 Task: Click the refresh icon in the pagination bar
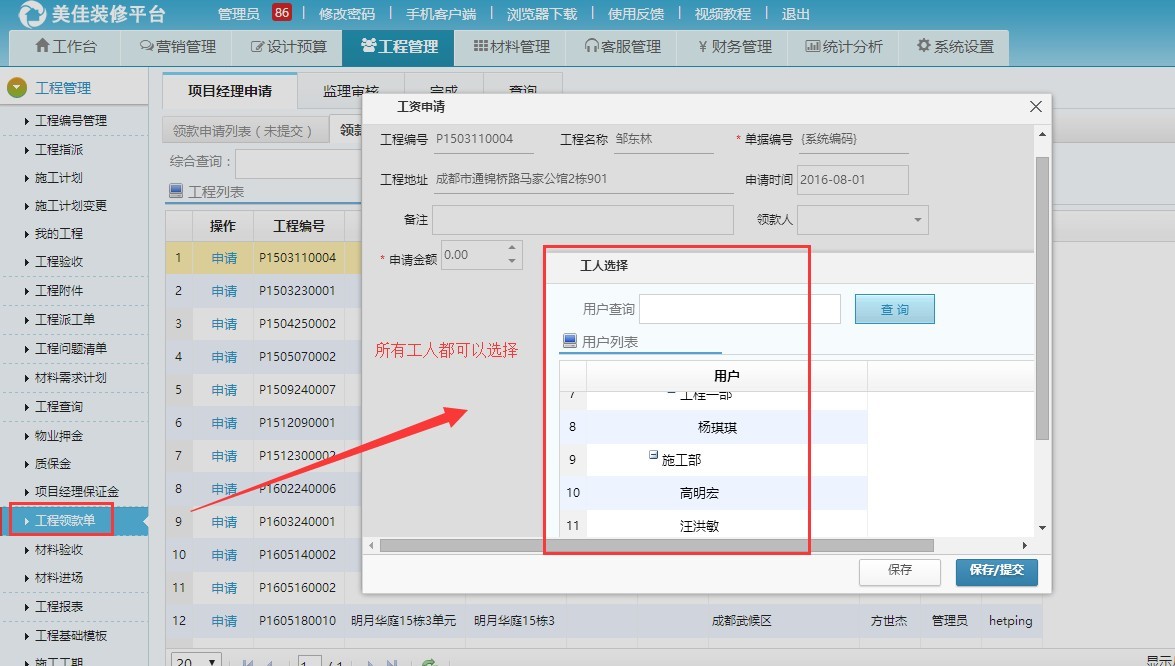[x=430, y=659]
